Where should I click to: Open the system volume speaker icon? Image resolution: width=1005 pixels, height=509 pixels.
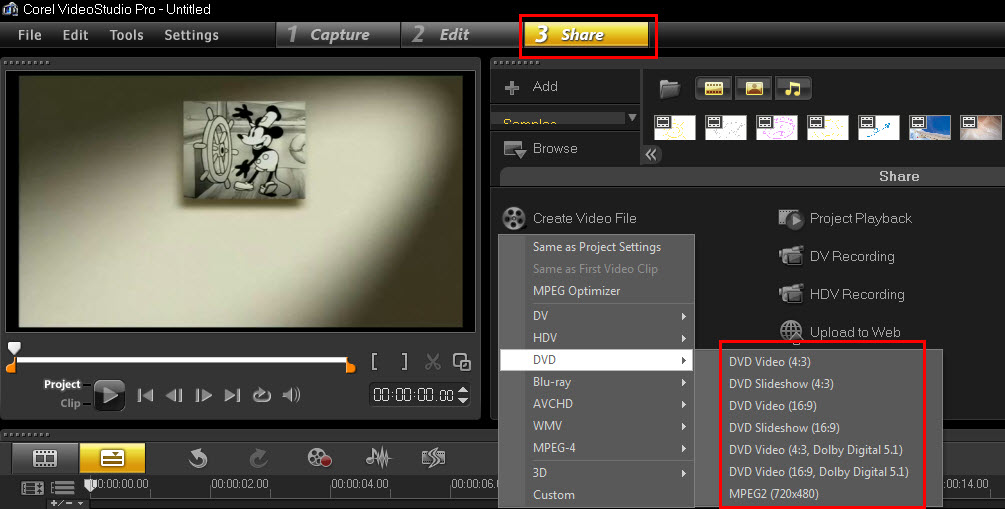(291, 395)
